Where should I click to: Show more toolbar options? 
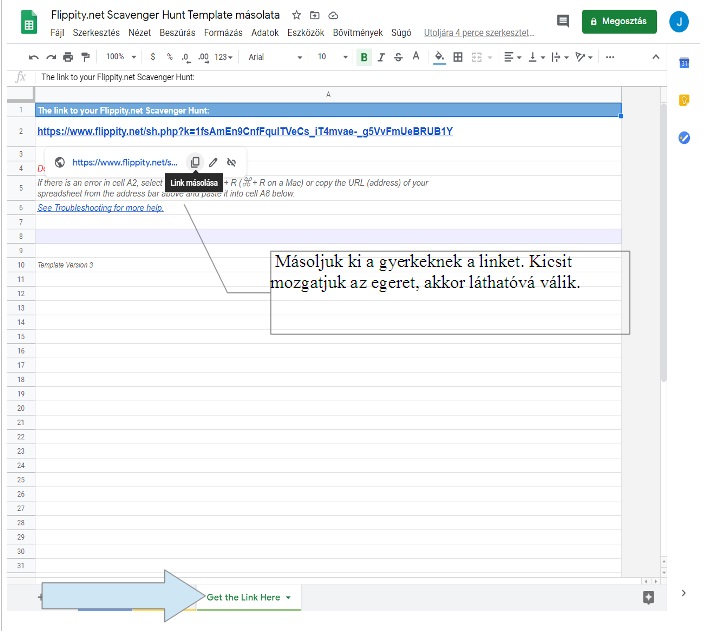(x=610, y=57)
